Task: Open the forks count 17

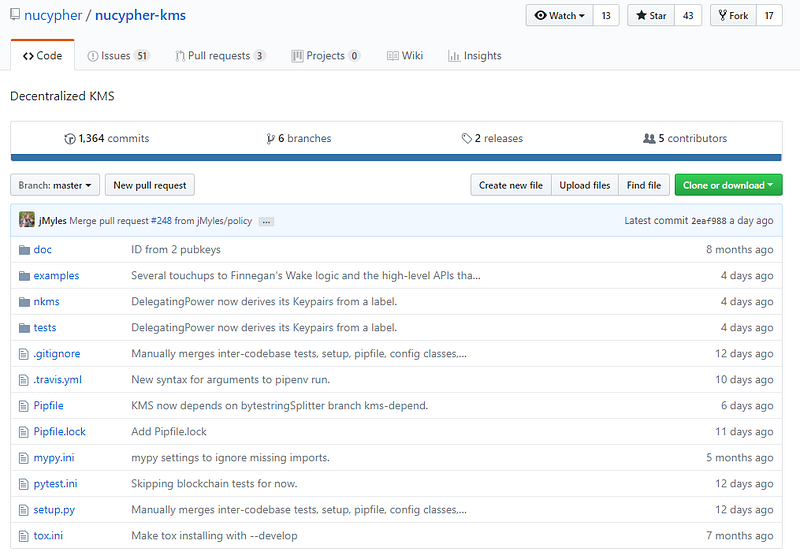Action: coord(769,15)
